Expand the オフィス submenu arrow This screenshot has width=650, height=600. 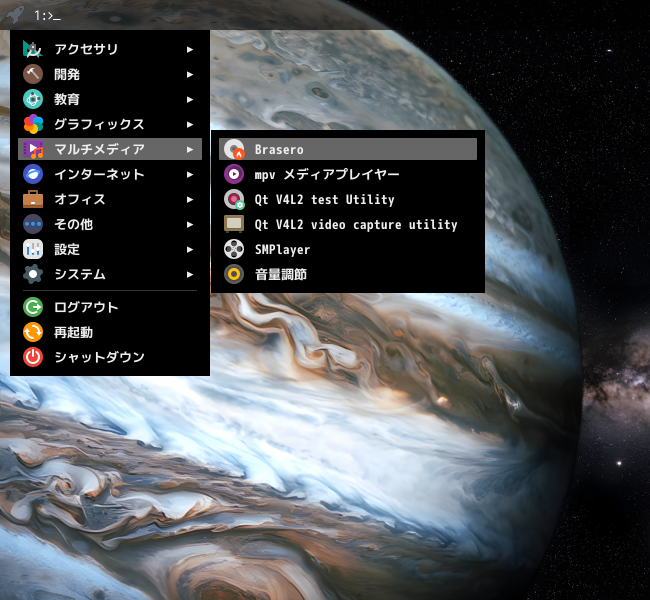[190, 199]
